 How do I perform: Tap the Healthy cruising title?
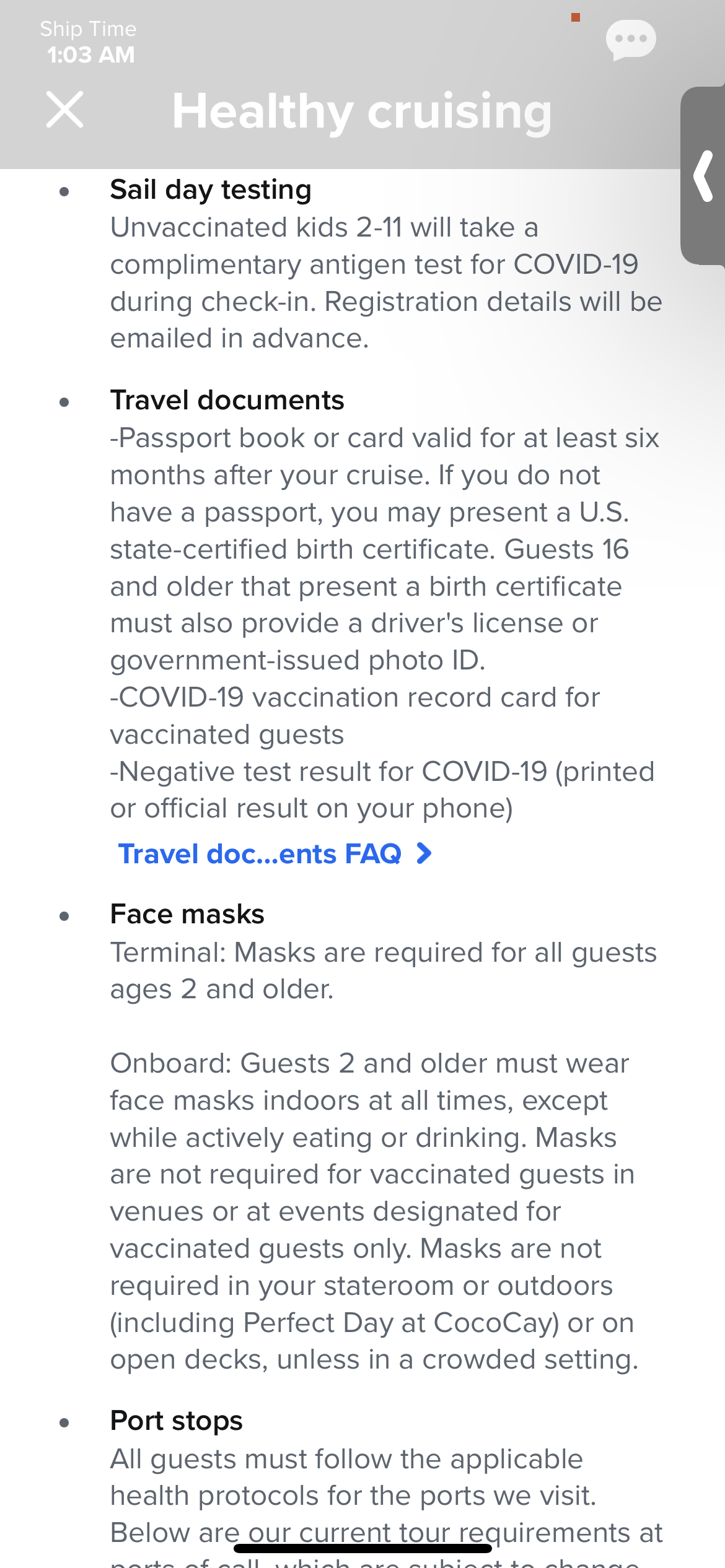click(x=362, y=112)
